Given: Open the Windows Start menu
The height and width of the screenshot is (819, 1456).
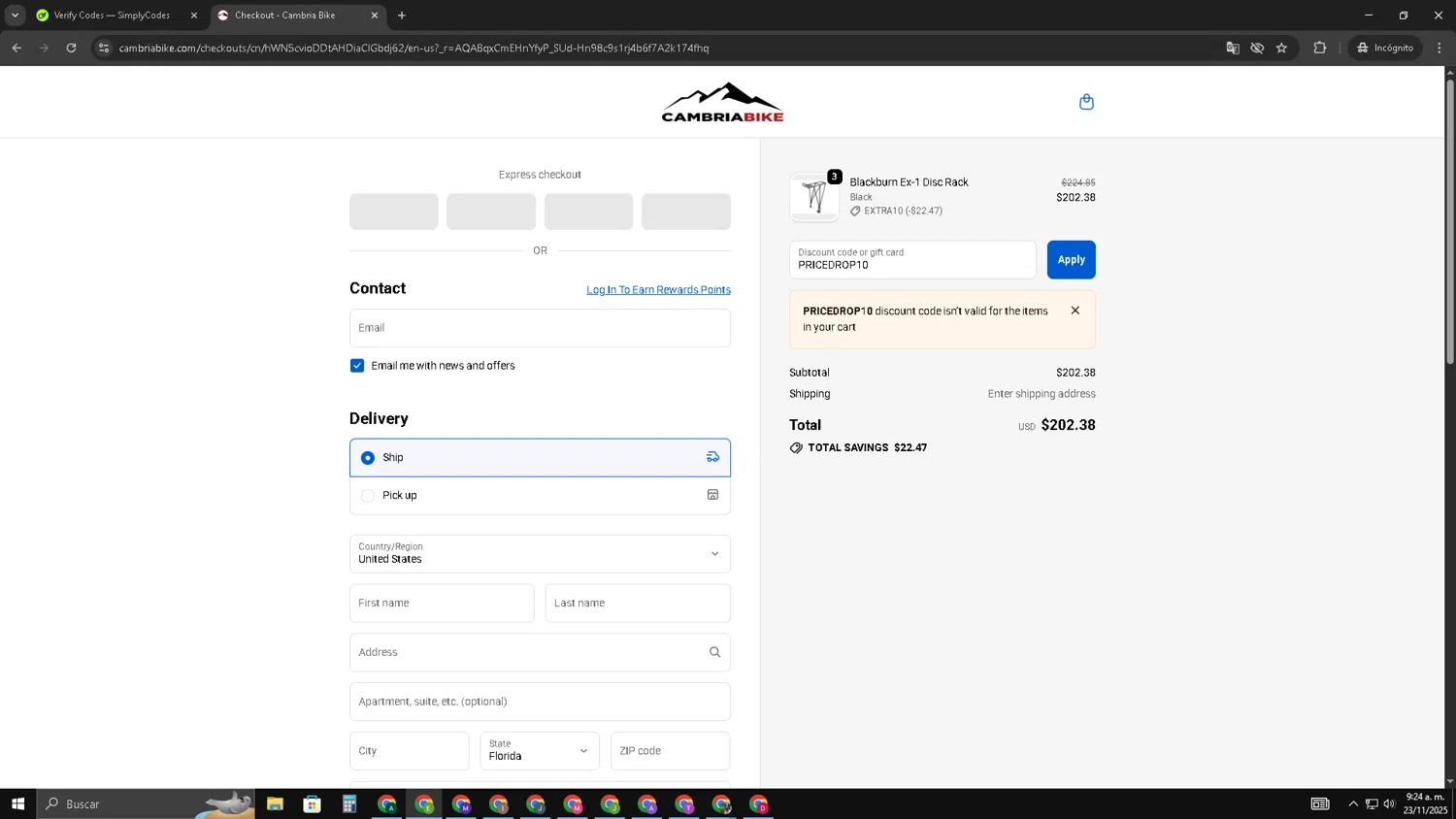Looking at the screenshot, I should [17, 803].
